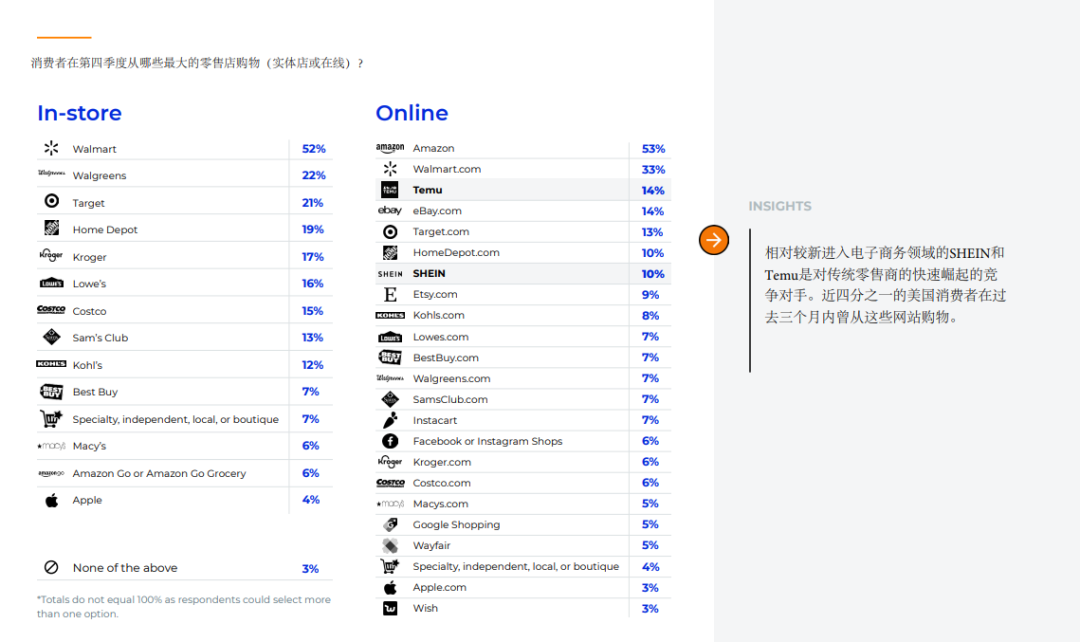The width and height of the screenshot is (1080, 642).
Task: Select the In-store section heading
Action: pos(79,113)
